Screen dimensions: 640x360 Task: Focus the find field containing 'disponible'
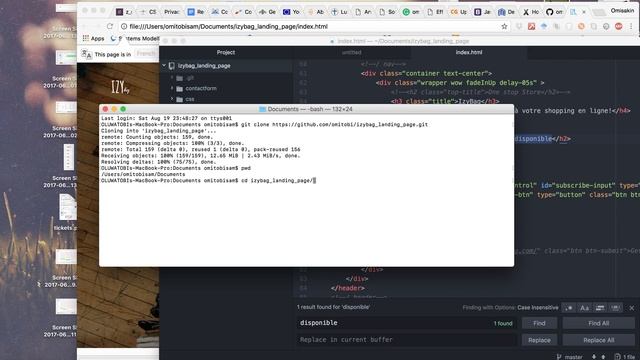407,323
